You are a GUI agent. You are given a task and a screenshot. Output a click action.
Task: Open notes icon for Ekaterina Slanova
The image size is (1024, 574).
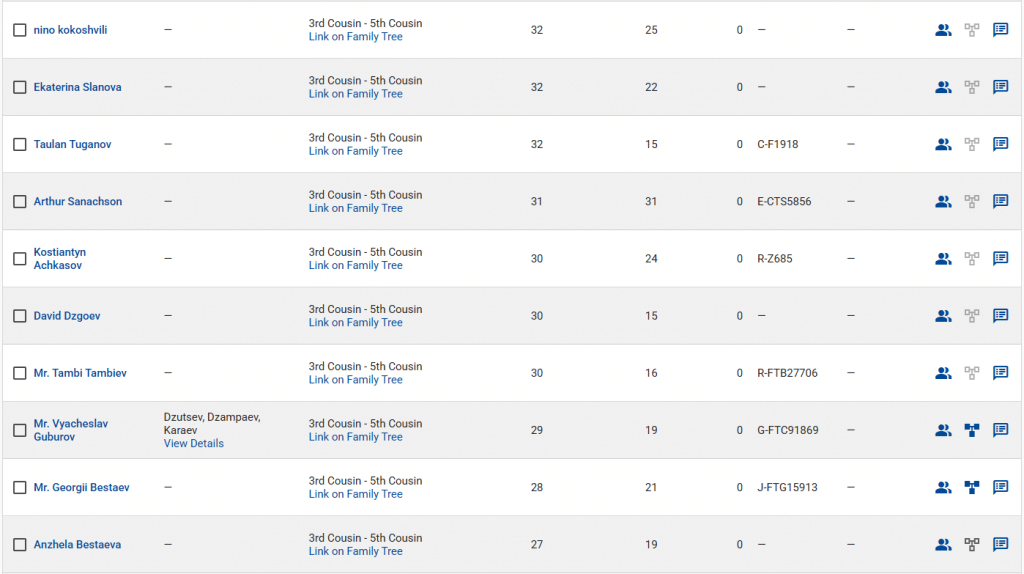(x=1000, y=87)
